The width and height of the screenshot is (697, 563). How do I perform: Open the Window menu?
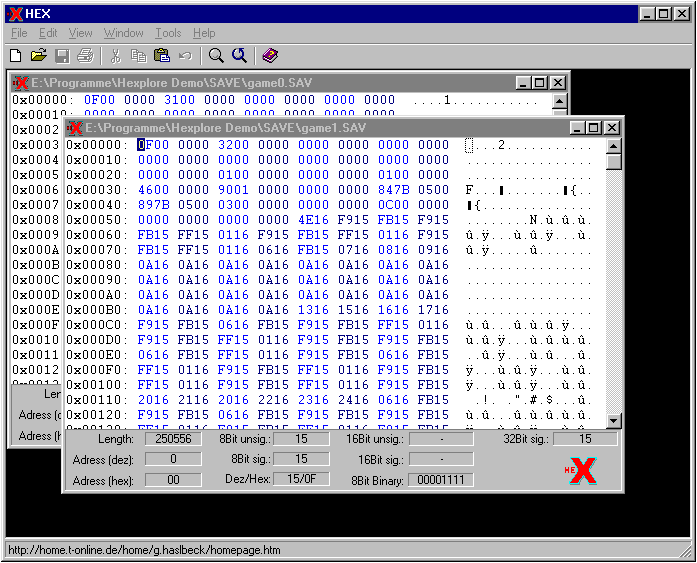pos(124,33)
